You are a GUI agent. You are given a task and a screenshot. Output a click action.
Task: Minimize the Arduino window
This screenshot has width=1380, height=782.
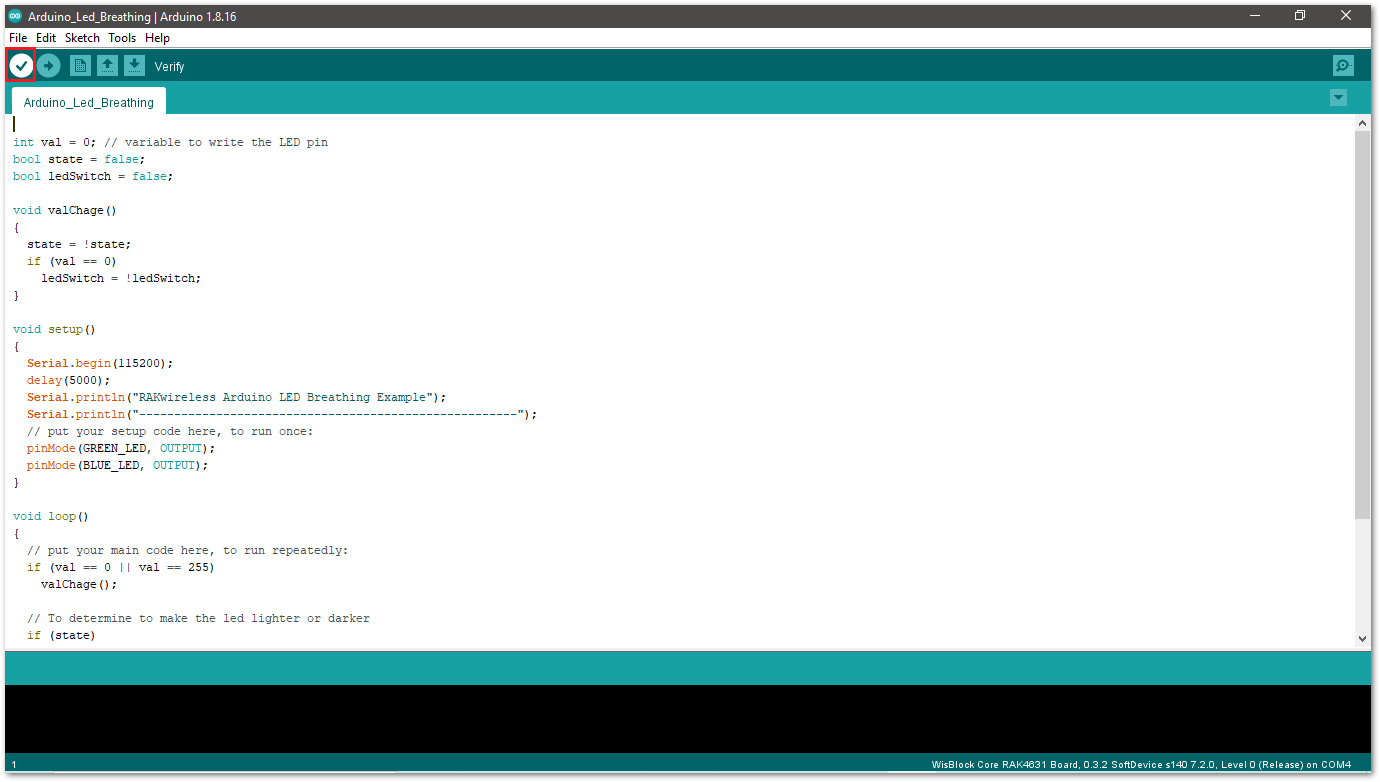1254,16
